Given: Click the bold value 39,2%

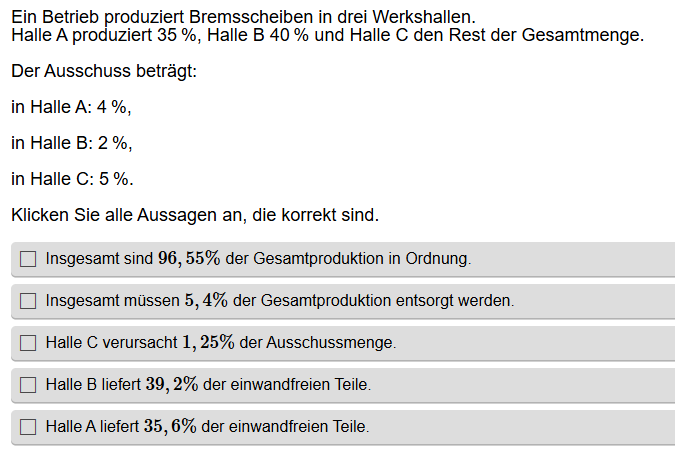Looking at the screenshot, I should [171, 385].
